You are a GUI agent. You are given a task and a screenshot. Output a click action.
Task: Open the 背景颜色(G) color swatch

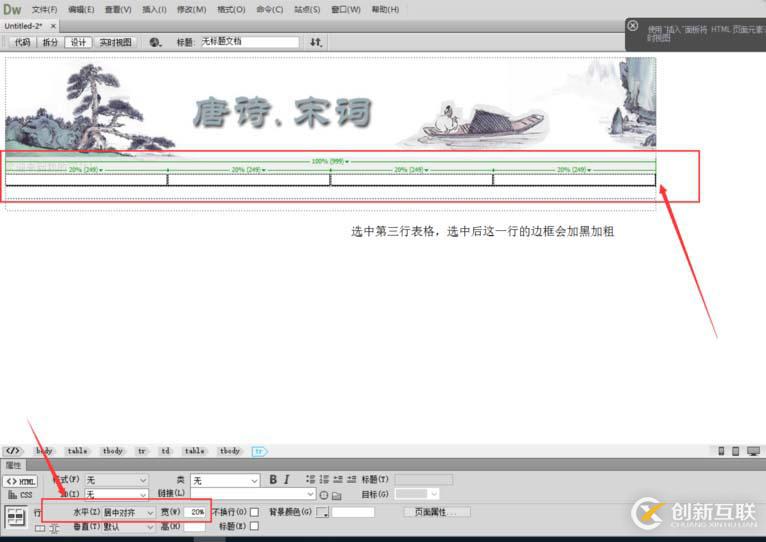click(322, 512)
